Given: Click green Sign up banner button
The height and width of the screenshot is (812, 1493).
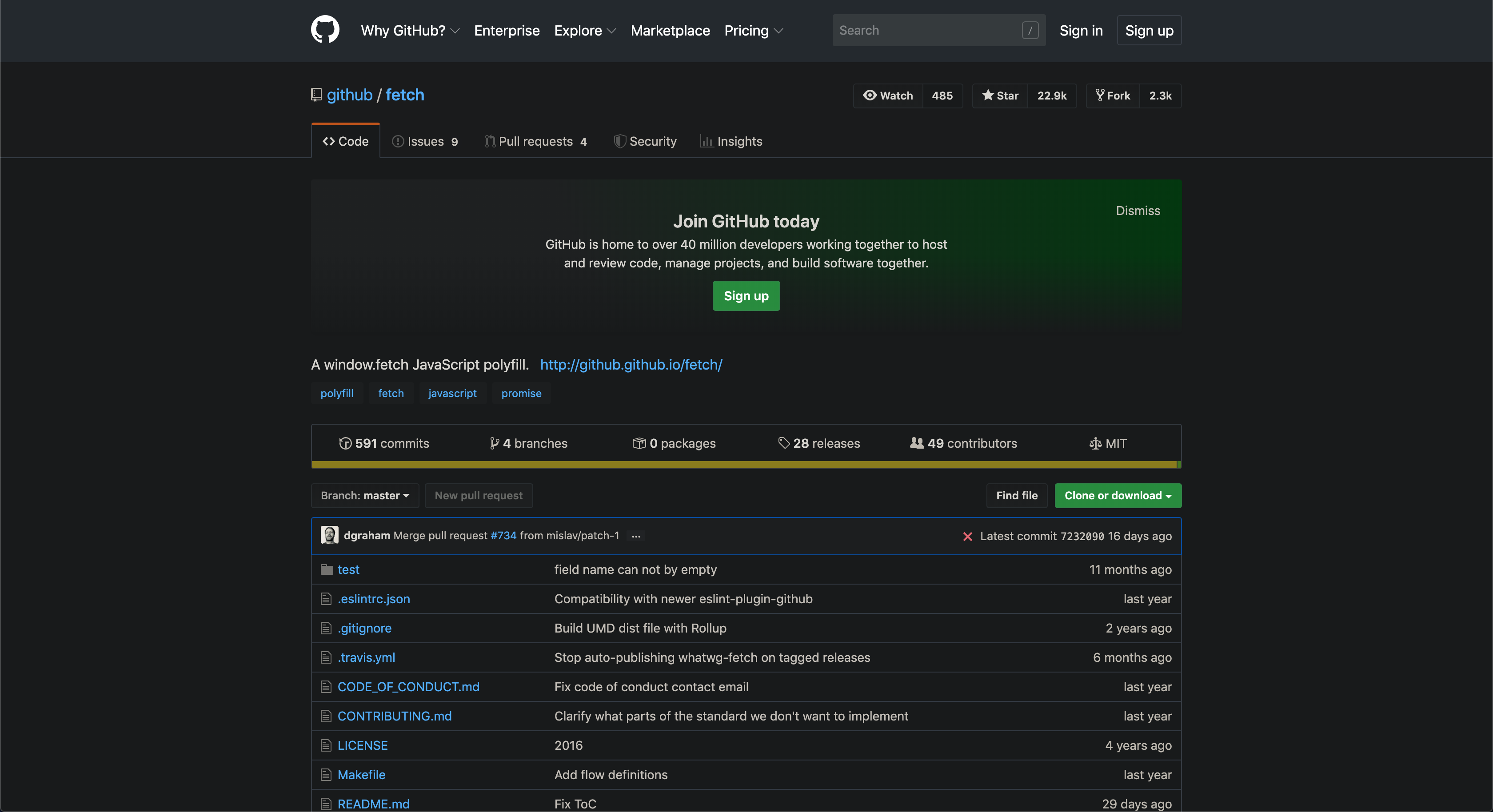Looking at the screenshot, I should click(746, 295).
